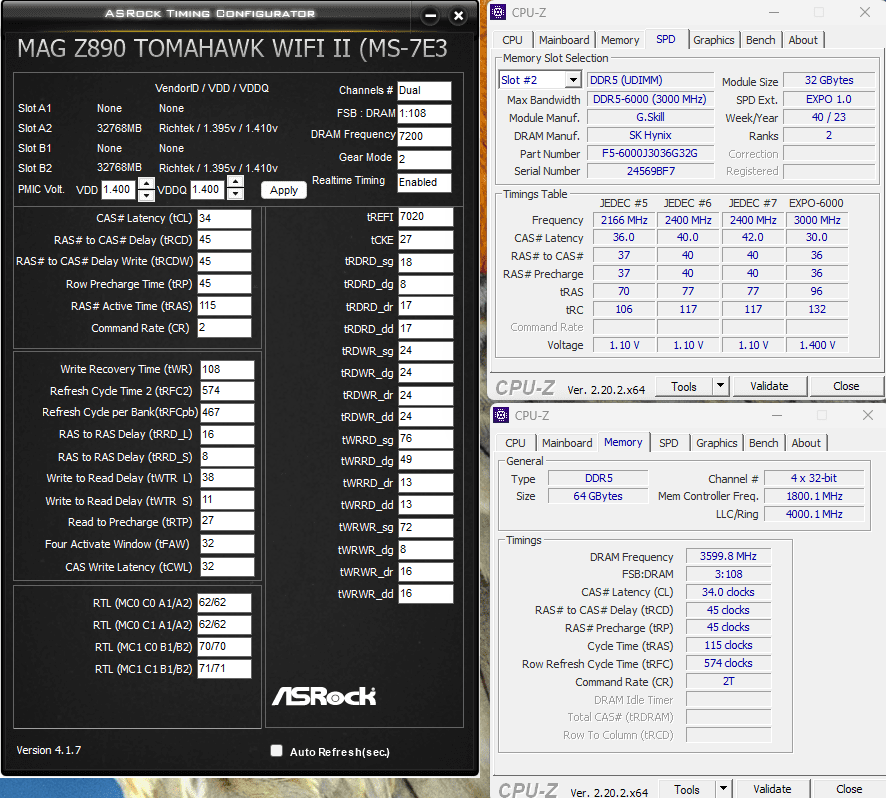
Task: Click the Refresh Cycle Time 2 (tRFC2) field
Action: pos(228,391)
